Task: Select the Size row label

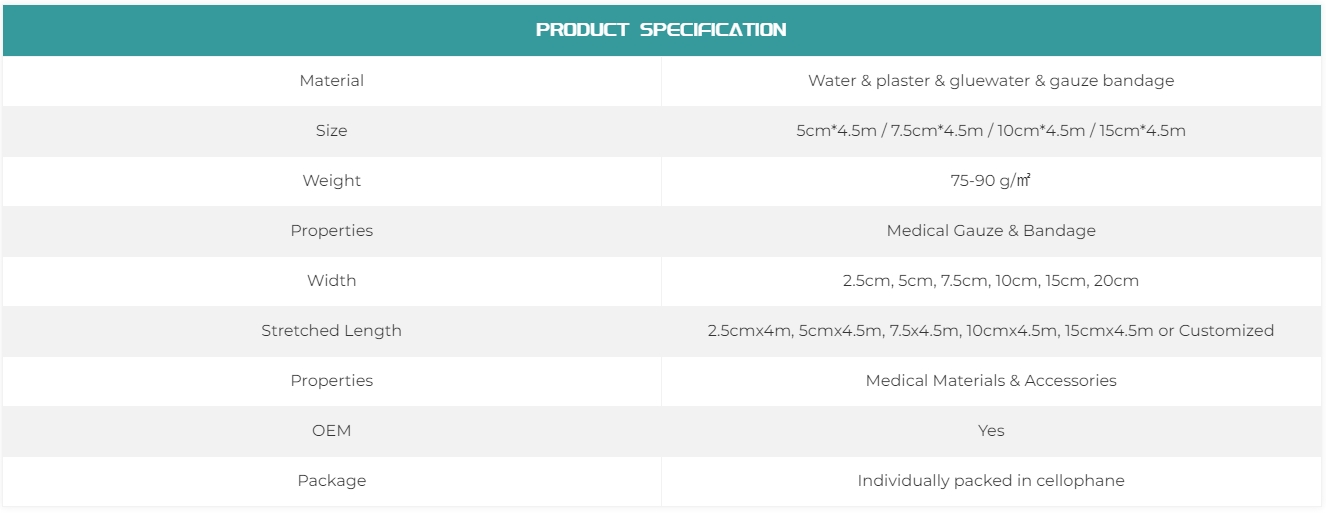Action: 331,131
